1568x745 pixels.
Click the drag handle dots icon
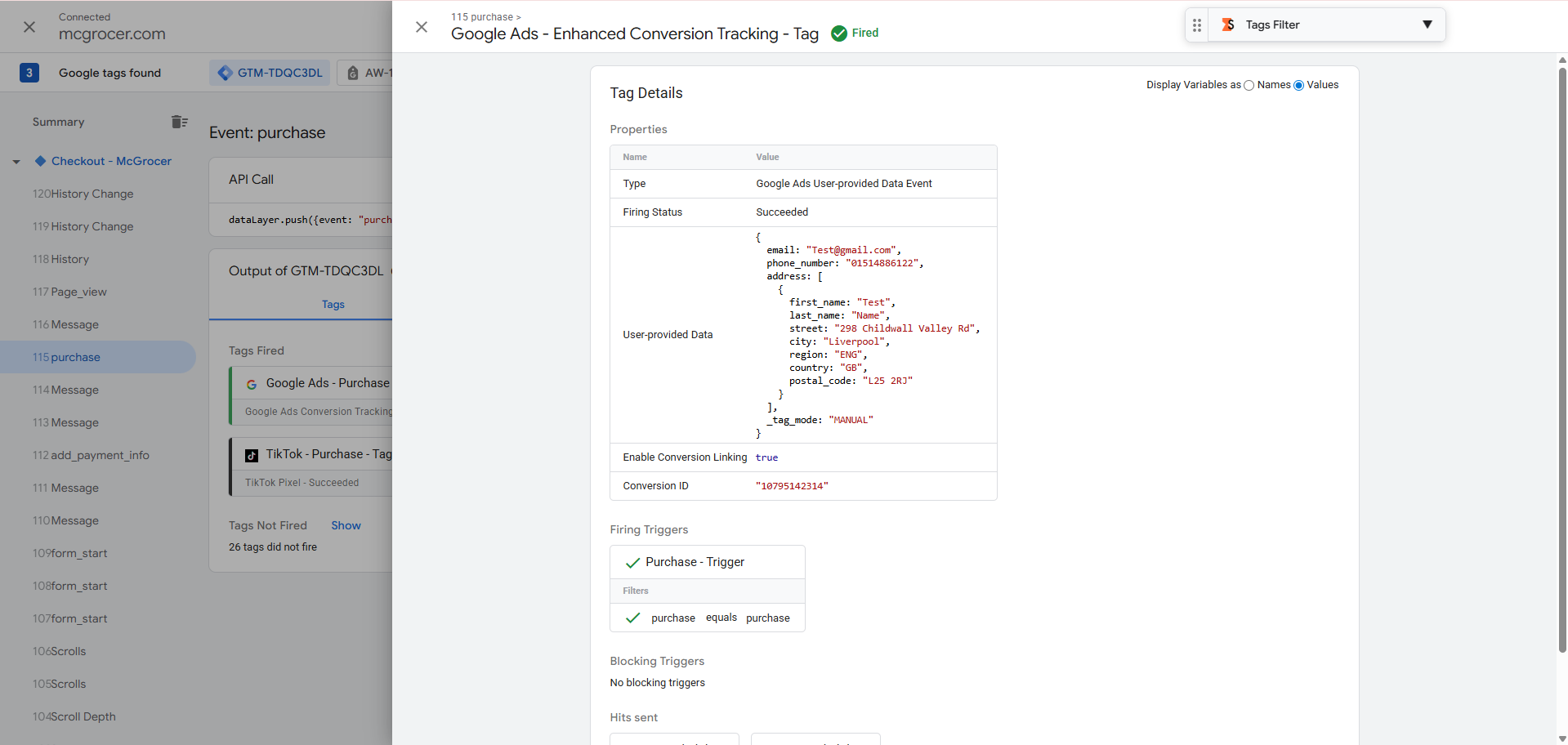[1197, 25]
